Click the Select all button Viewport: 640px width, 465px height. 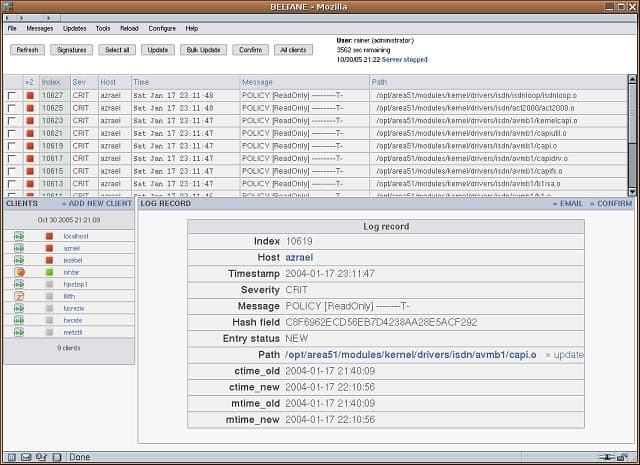(x=117, y=50)
